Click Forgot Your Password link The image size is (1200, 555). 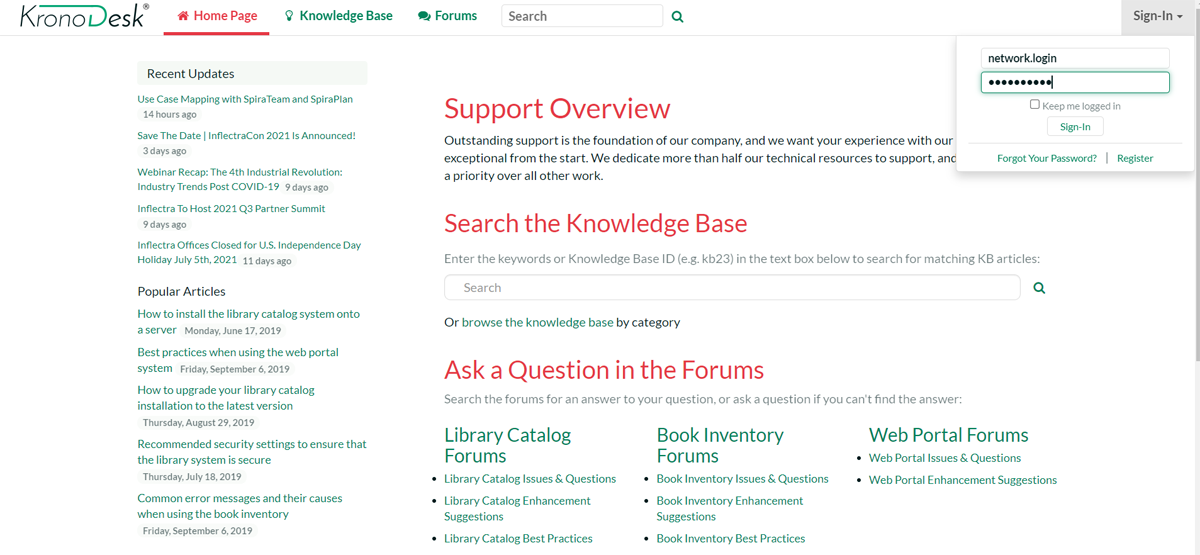tap(1046, 158)
